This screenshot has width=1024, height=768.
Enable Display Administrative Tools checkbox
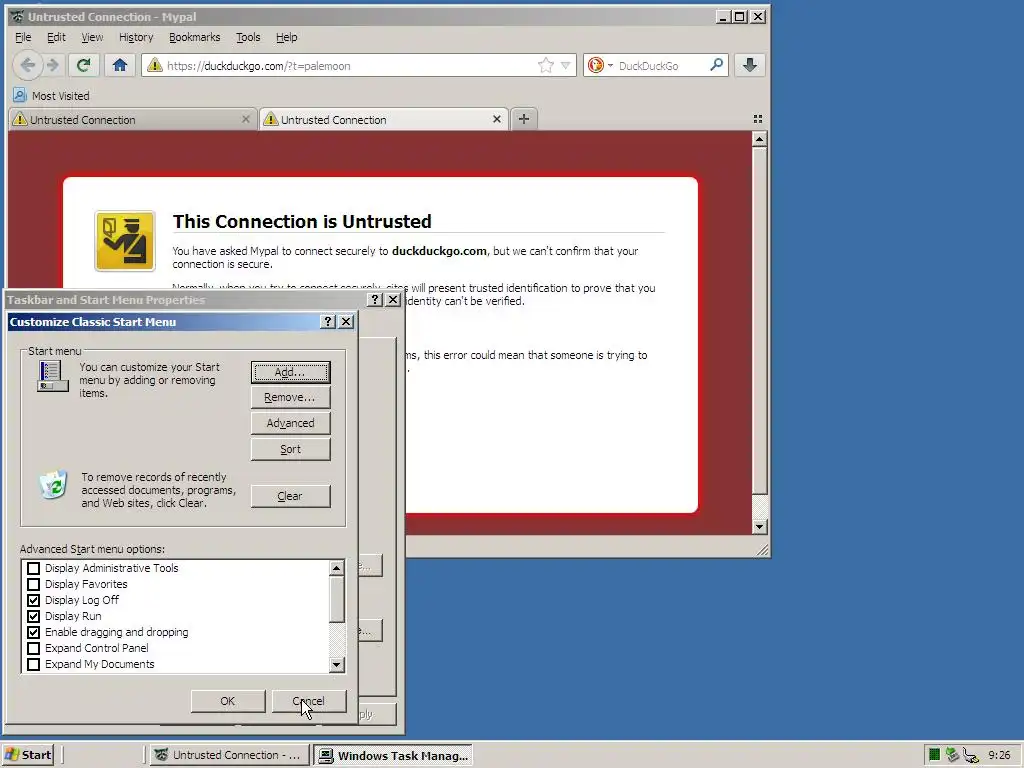(x=33, y=568)
